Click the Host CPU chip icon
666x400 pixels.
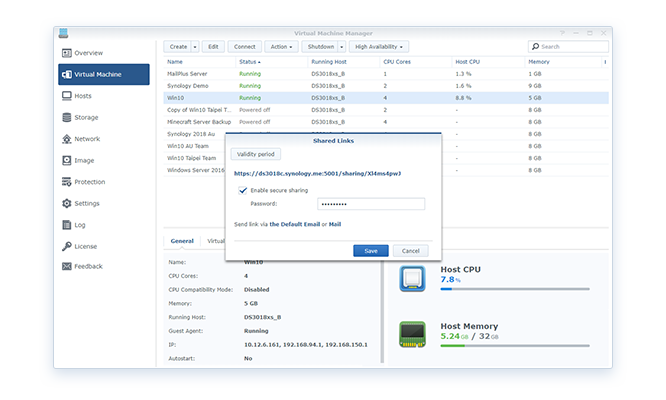coord(412,279)
